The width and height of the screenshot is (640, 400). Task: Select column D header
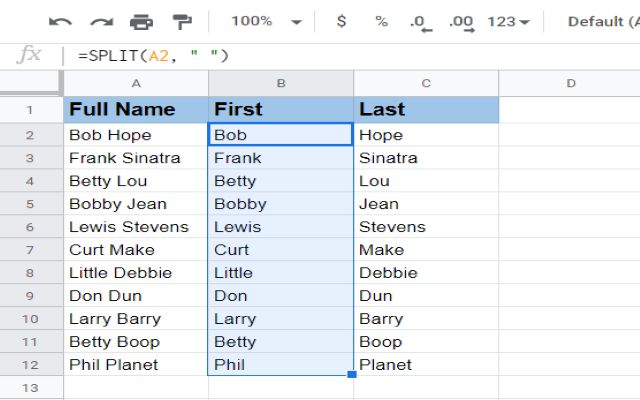point(570,83)
